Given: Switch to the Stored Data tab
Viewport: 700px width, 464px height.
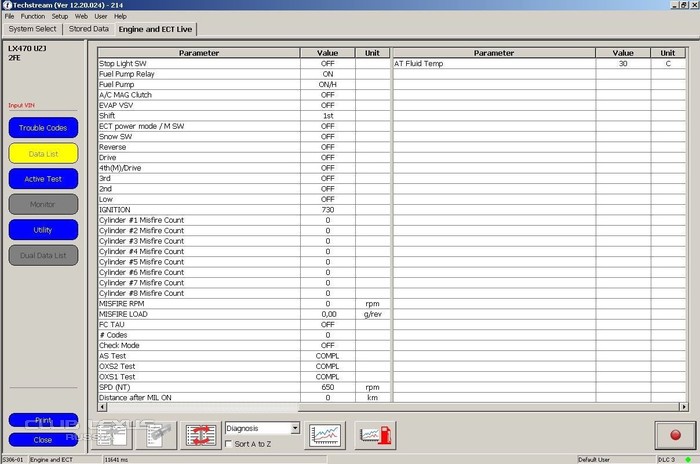Looking at the screenshot, I should pyautogui.click(x=89, y=29).
